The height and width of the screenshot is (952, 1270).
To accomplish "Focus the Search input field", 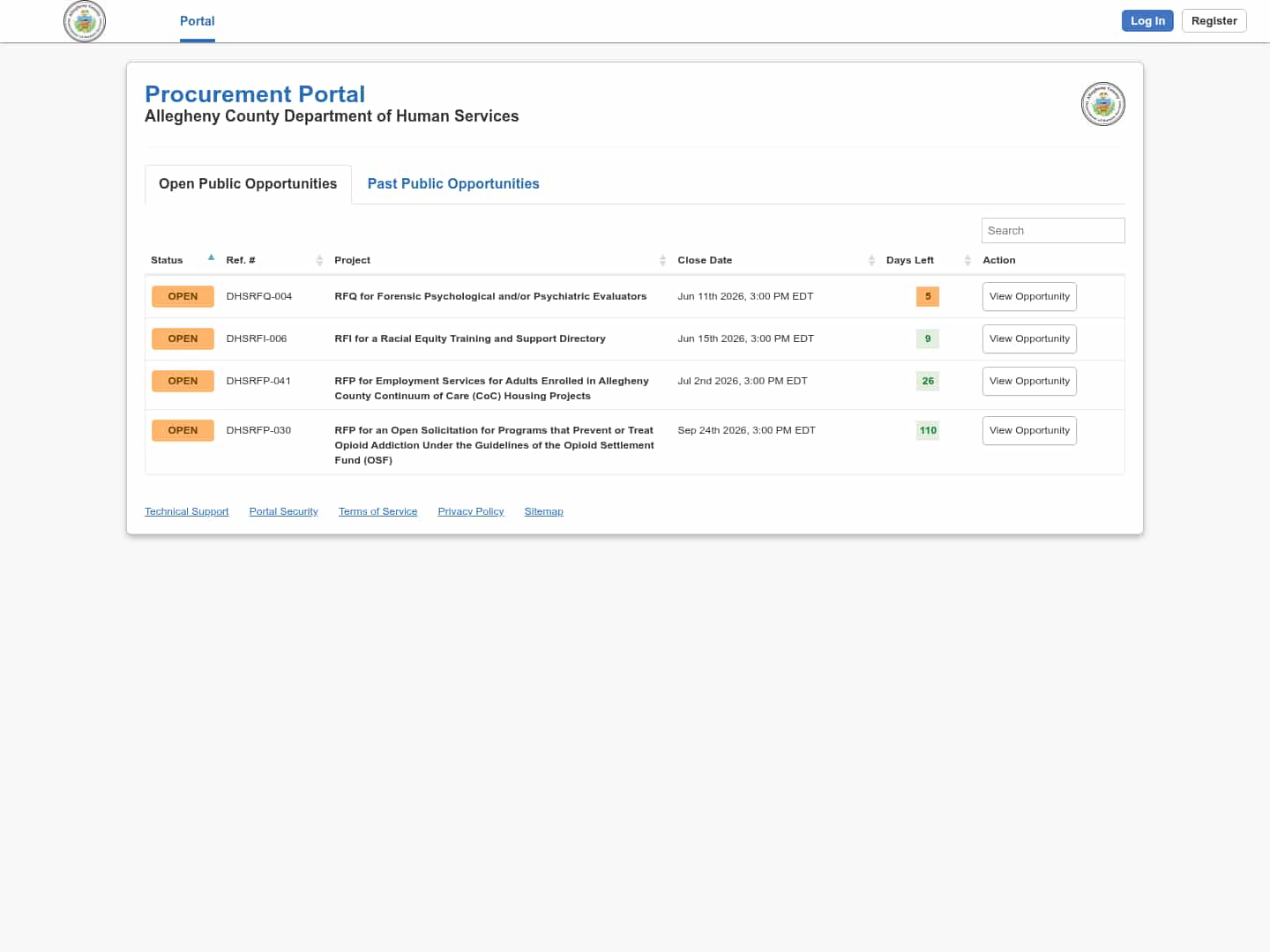I will pos(1053,230).
